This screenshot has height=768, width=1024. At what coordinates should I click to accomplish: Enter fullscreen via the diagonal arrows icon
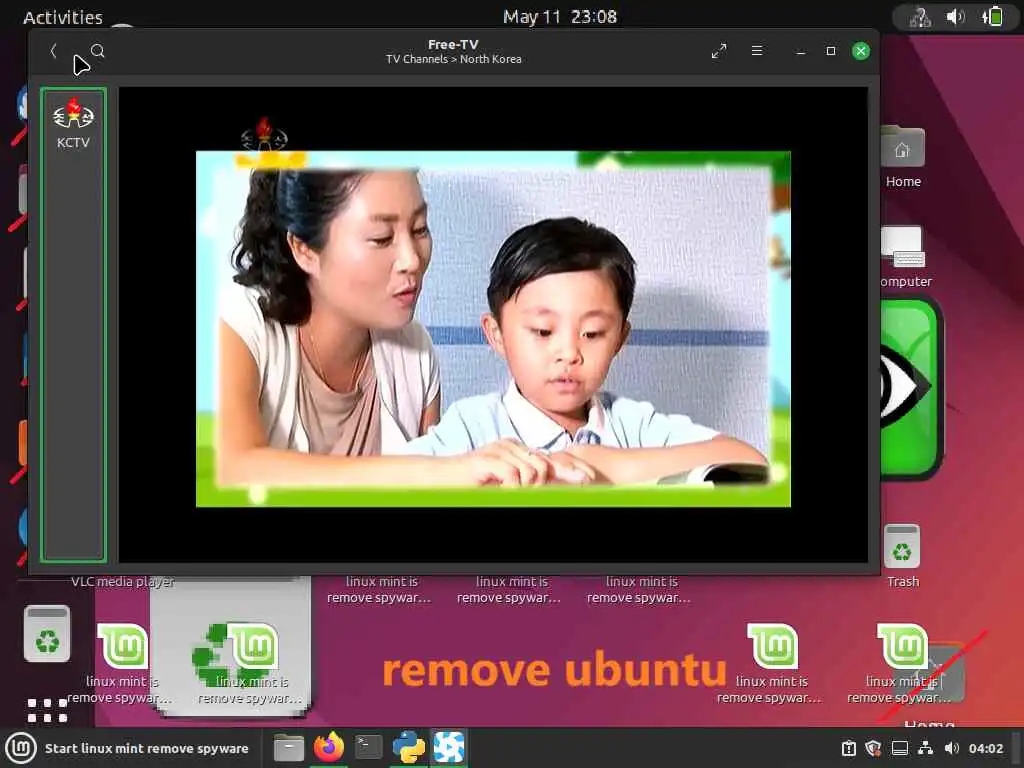point(719,51)
